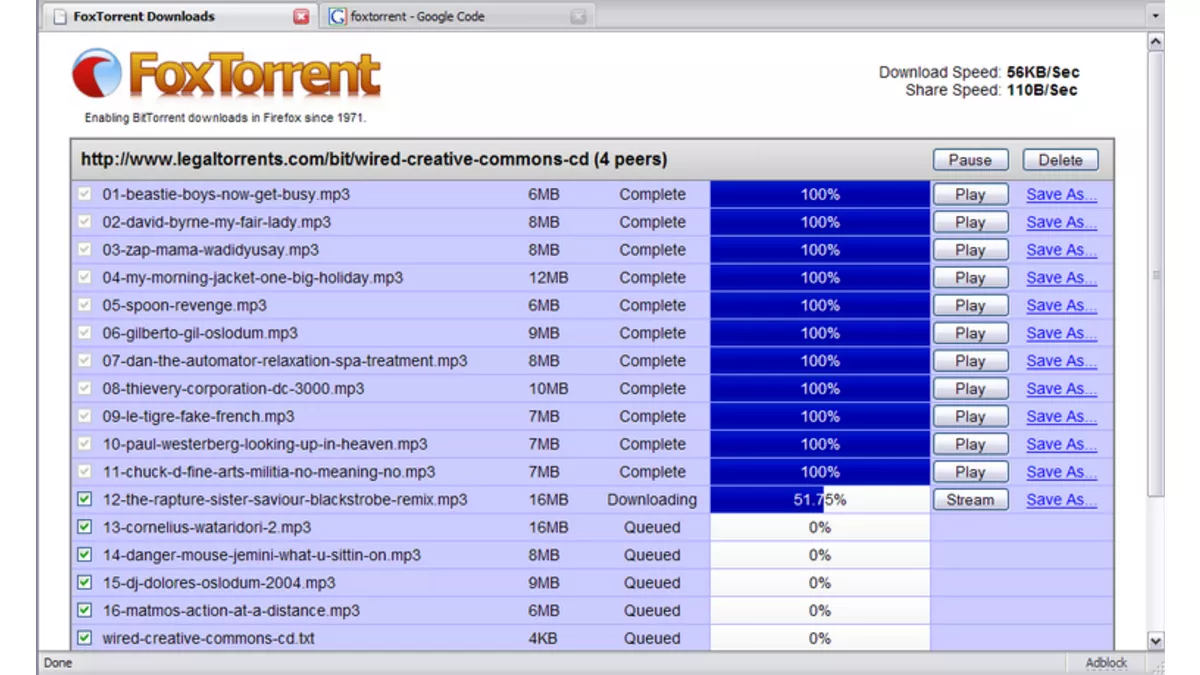The width and height of the screenshot is (1200, 675).
Task: Click the 51.75% progress bar for track 12
Action: tap(819, 499)
